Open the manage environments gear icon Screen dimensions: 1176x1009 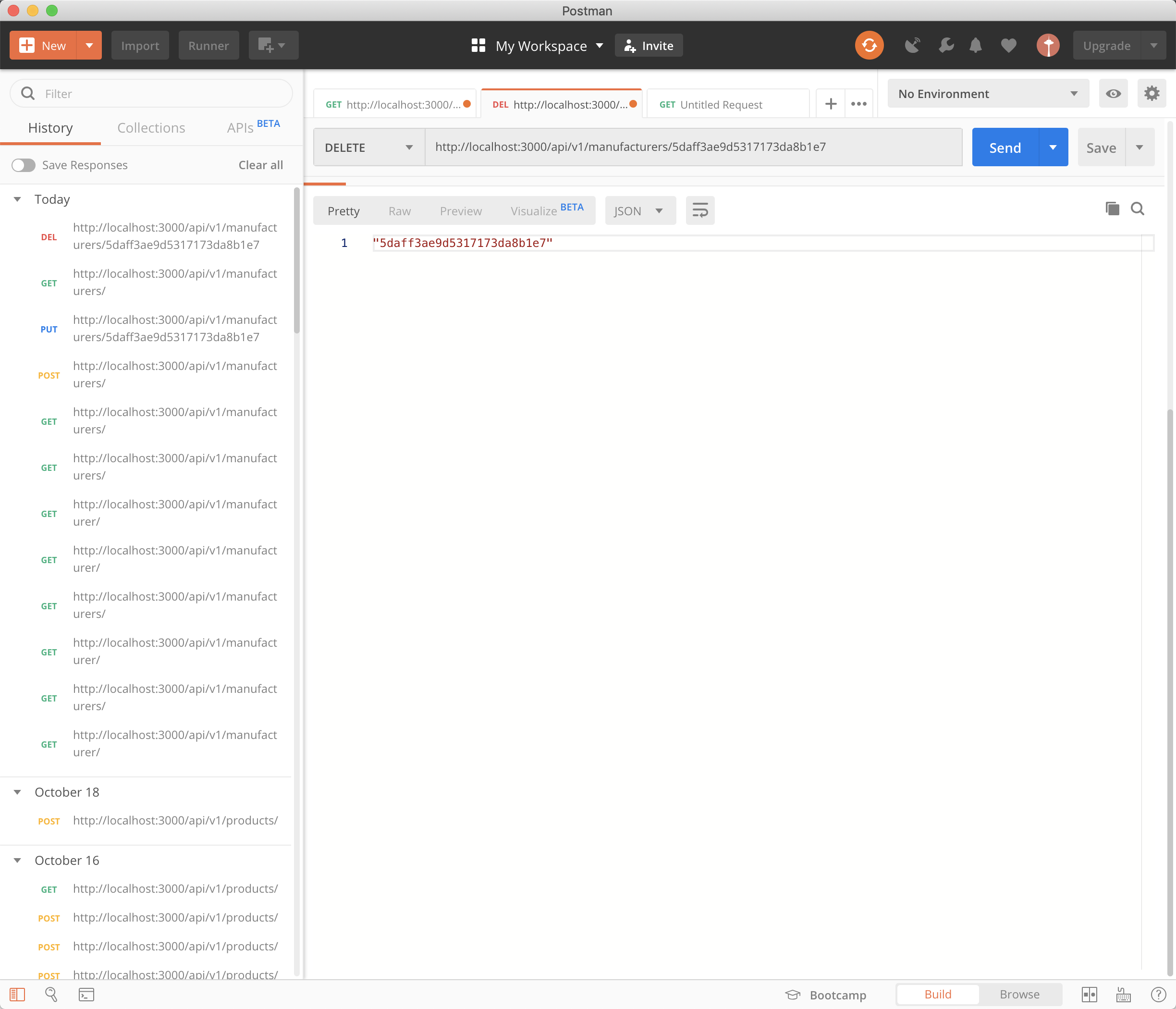click(x=1151, y=94)
